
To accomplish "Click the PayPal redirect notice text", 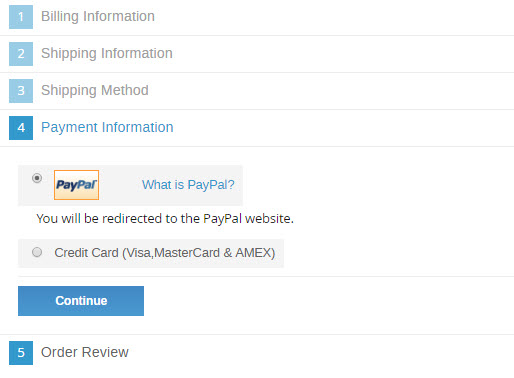I will click(165, 219).
